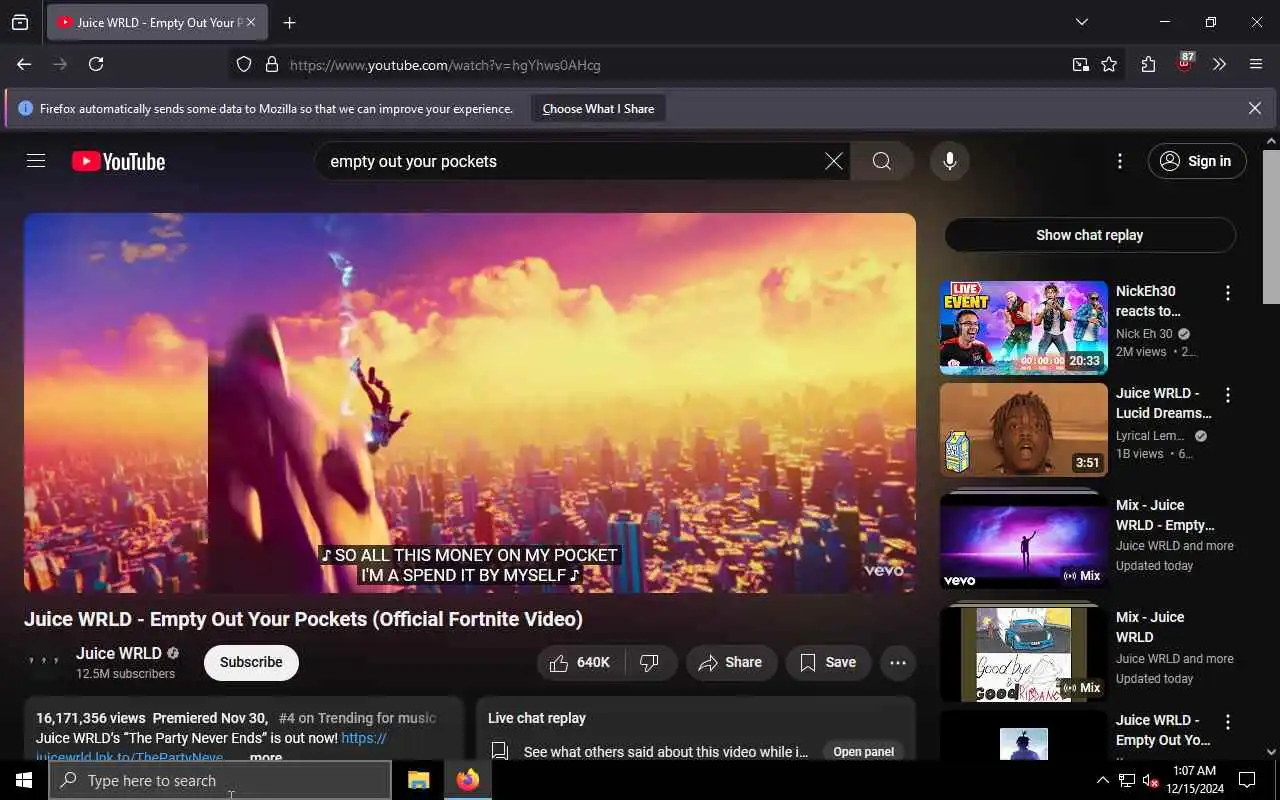The image size is (1280, 800).
Task: Select the Juice WRLD browser tab
Action: pyautogui.click(x=156, y=22)
